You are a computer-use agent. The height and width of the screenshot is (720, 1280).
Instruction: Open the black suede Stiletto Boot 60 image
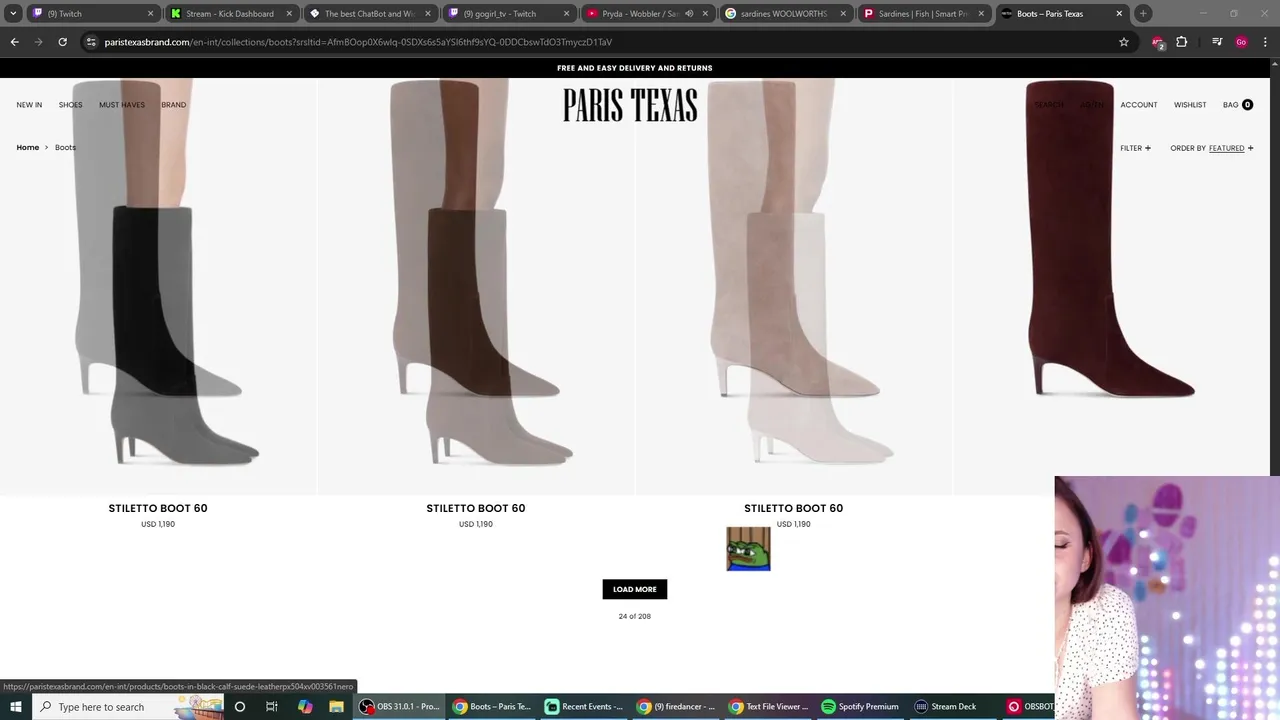click(x=158, y=286)
